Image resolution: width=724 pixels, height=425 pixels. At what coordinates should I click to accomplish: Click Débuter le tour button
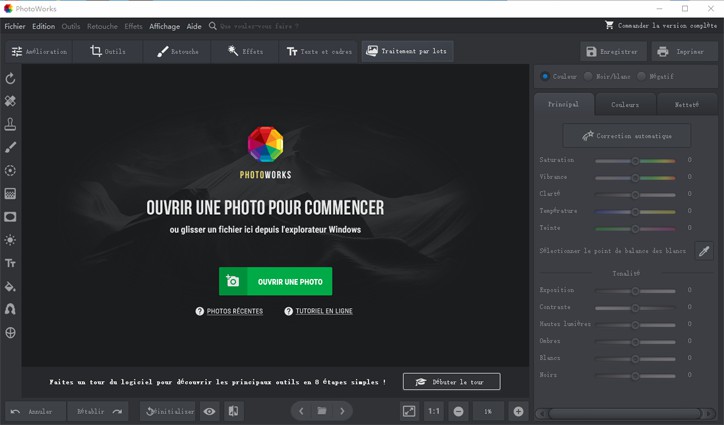pyautogui.click(x=452, y=382)
